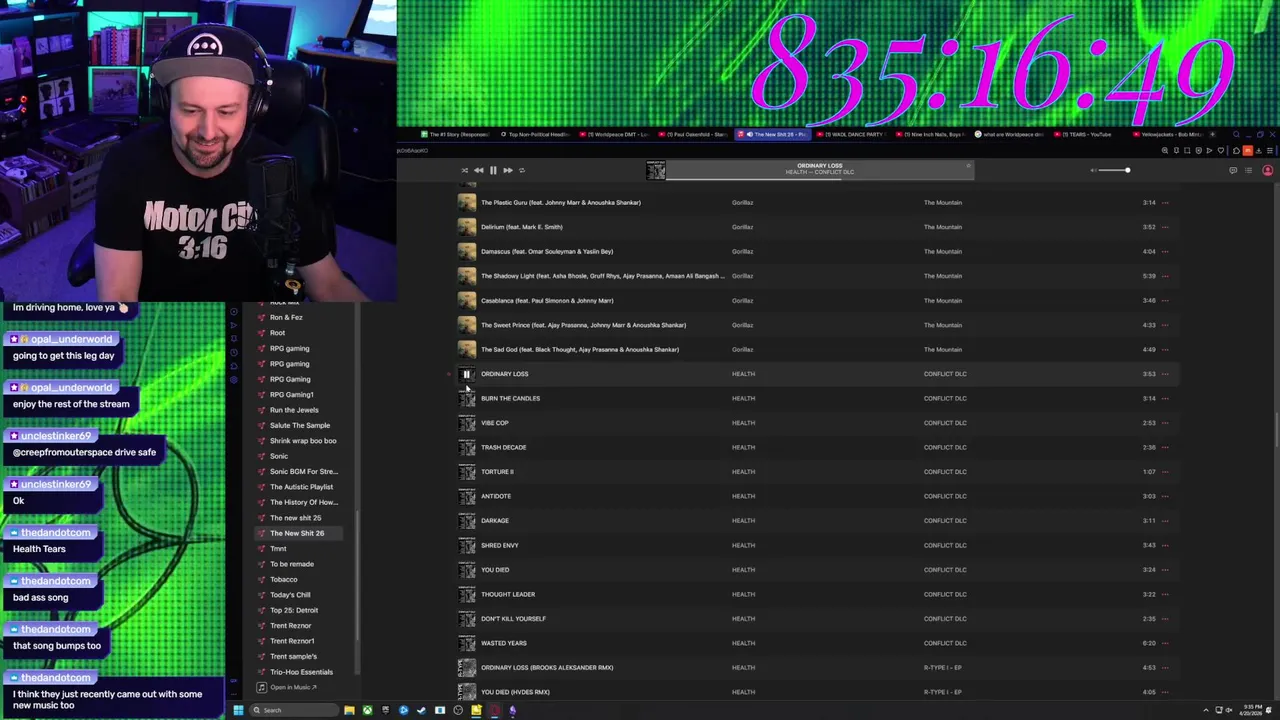Toggle shuffle in the music player
This screenshot has width=1280, height=720.
(464, 170)
